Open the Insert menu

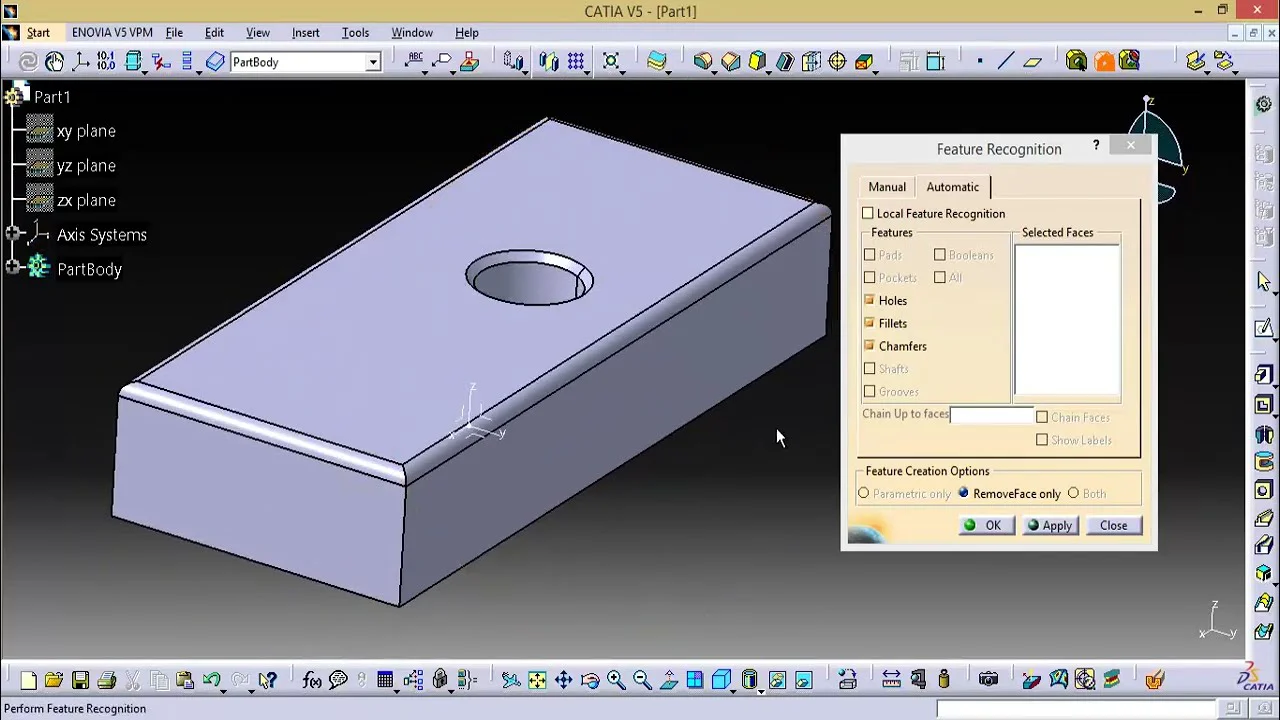306,32
